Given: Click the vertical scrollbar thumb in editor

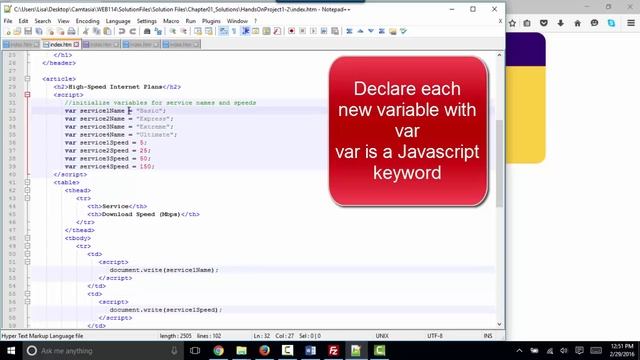Looking at the screenshot, I should click(499, 163).
